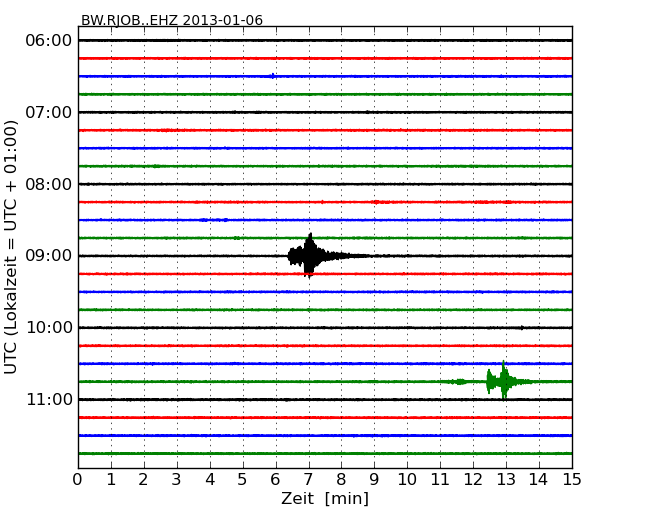
Task: Click the x-axis label Zeit [min]
Action: (x=325, y=498)
